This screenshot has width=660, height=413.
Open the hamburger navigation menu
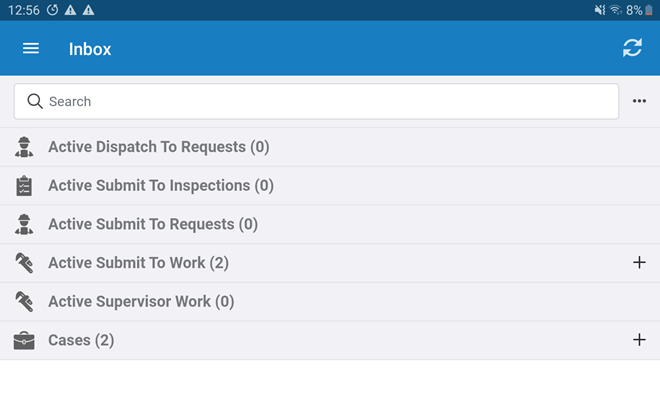tap(31, 49)
